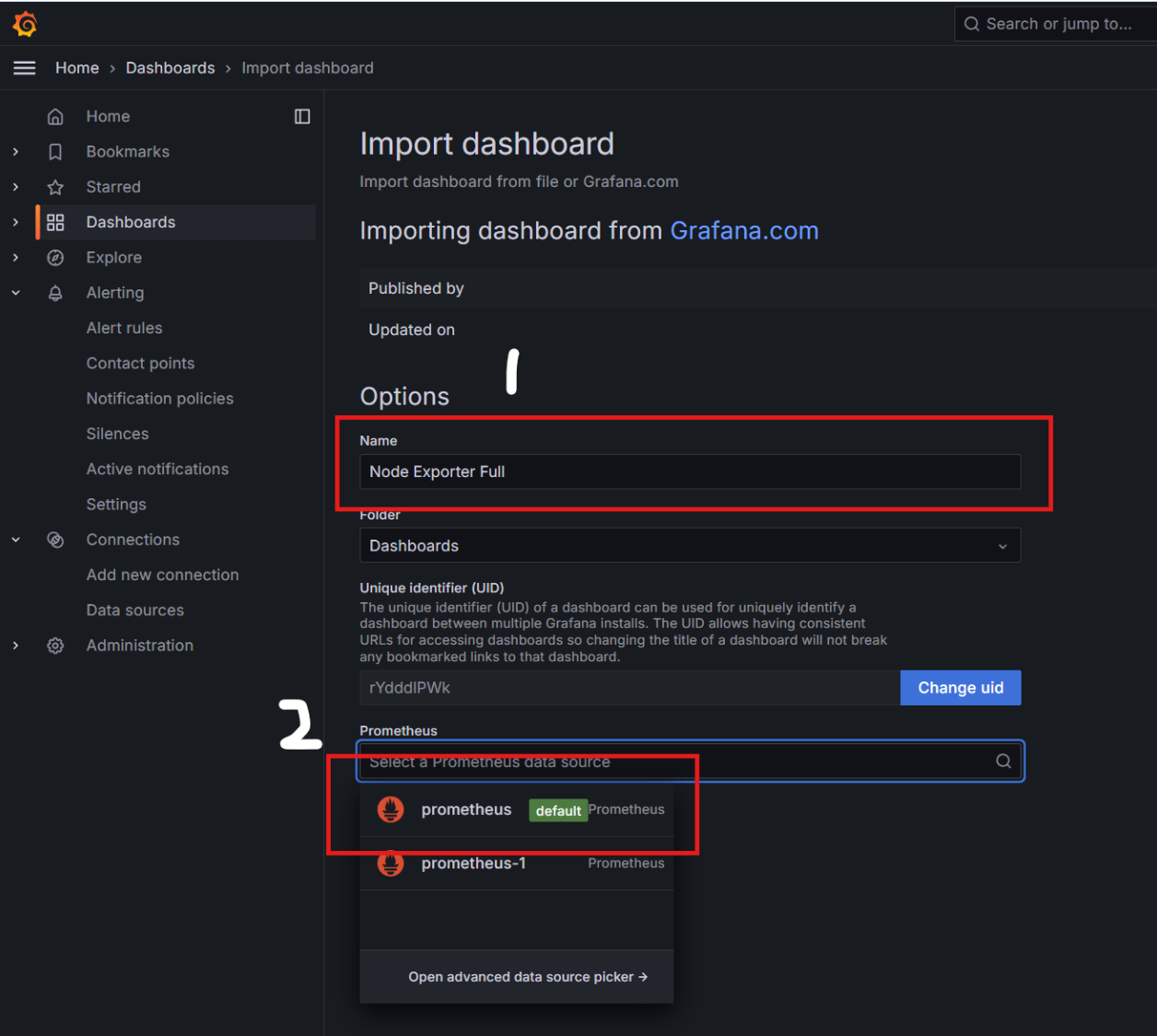Open Notification policies under Alerting
Image resolution: width=1157 pixels, height=1036 pixels.
pos(160,399)
